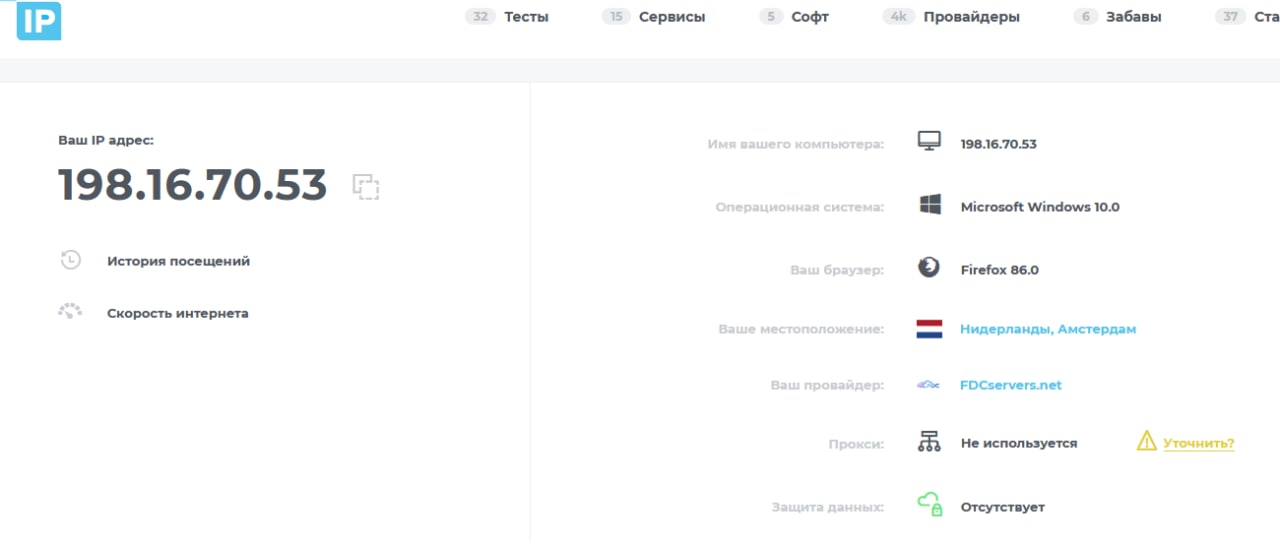Open the FDCservers.net provider link
The image size is (1280, 542).
point(1011,385)
